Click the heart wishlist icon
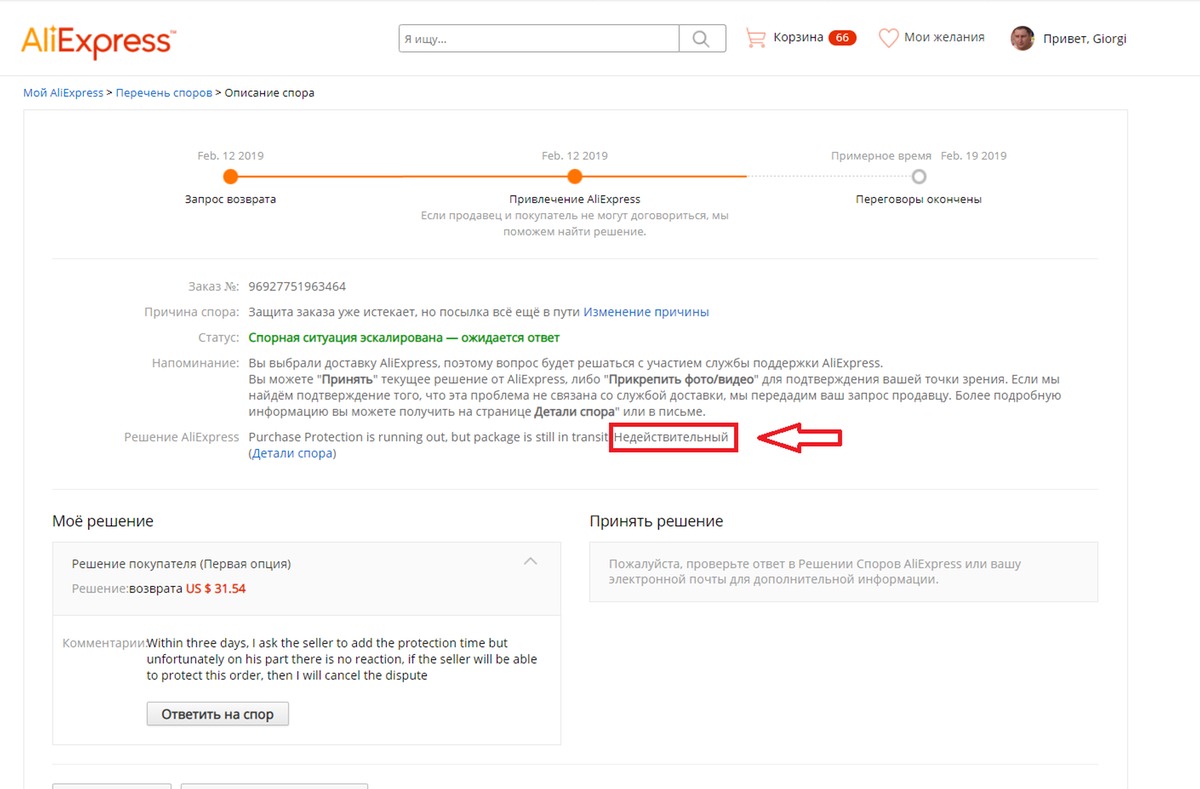 click(x=888, y=38)
